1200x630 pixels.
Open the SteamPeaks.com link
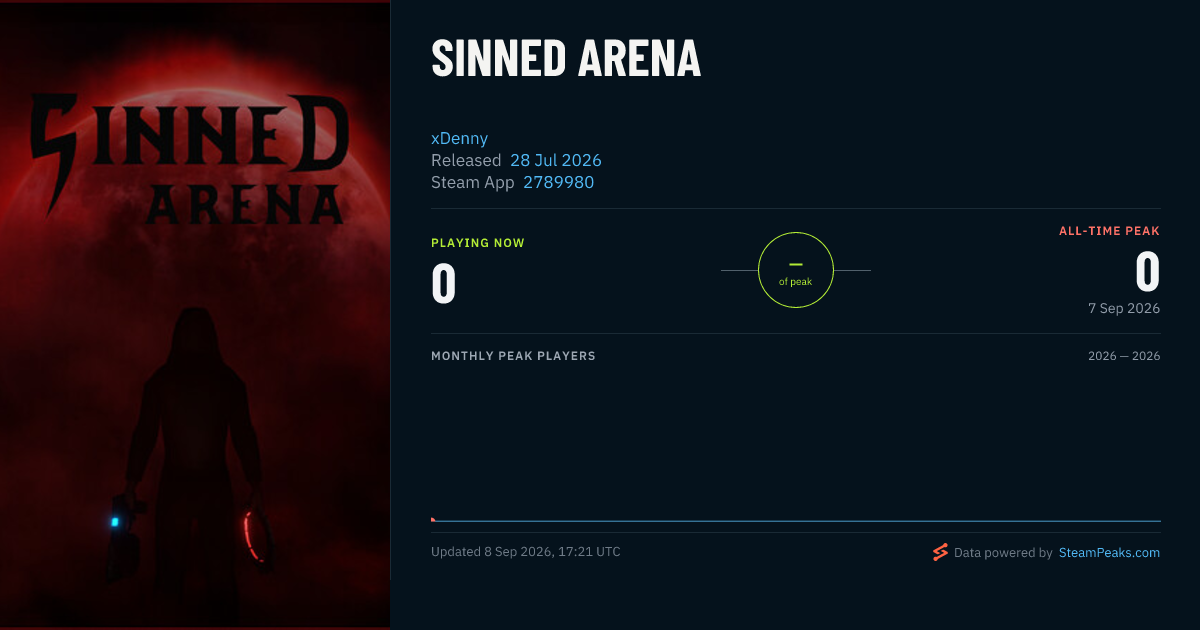1109,552
